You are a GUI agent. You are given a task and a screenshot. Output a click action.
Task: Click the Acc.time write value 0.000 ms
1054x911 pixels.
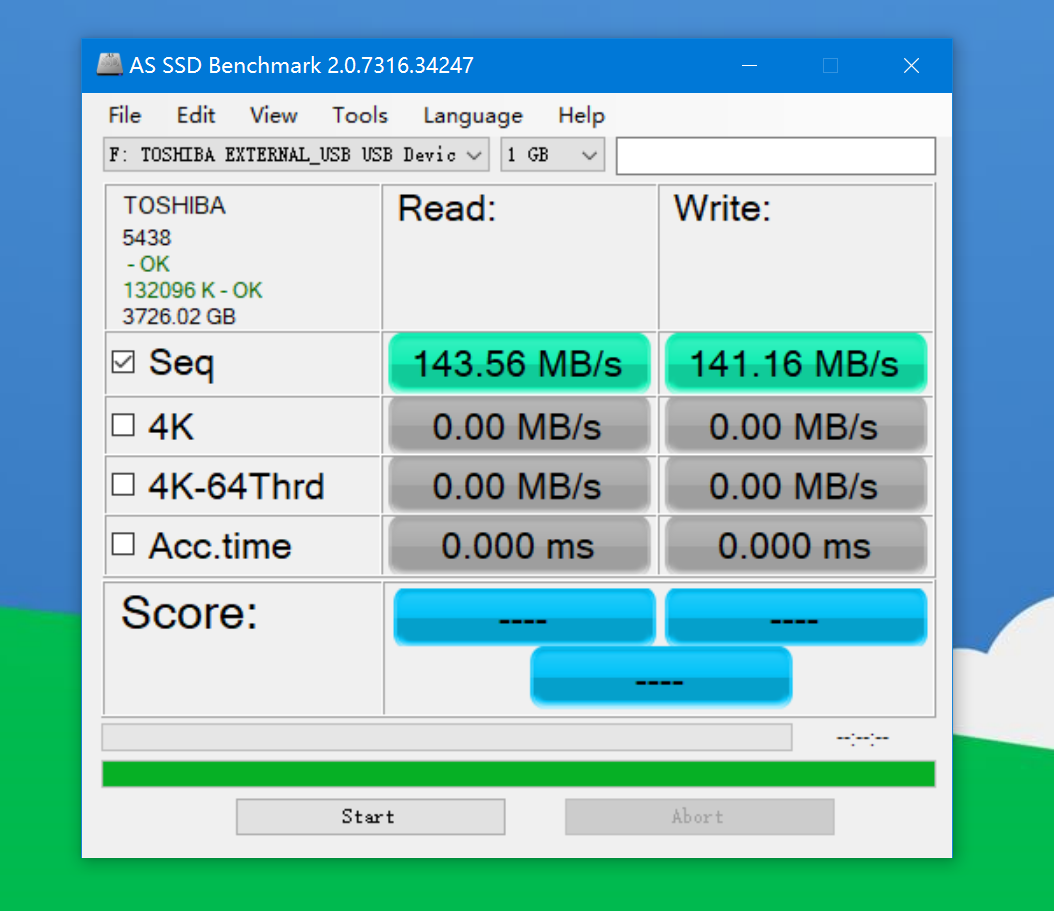(796, 545)
